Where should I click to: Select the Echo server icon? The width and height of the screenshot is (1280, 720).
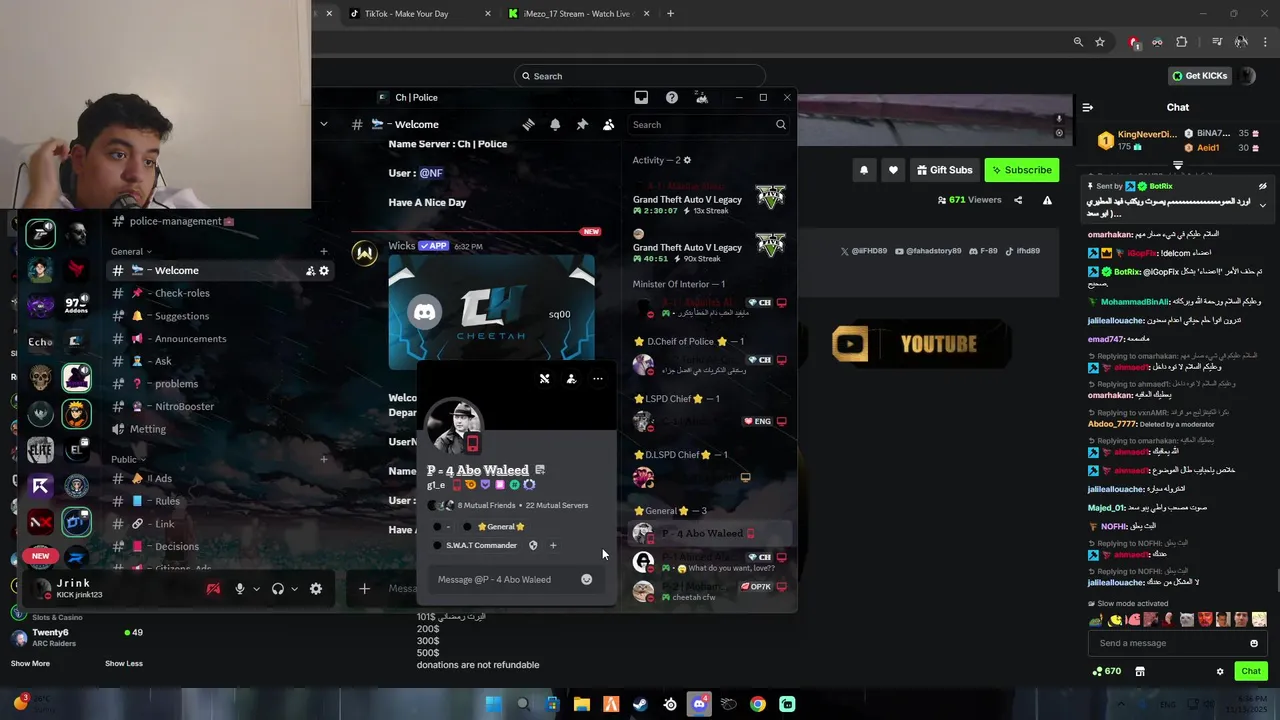[40, 342]
